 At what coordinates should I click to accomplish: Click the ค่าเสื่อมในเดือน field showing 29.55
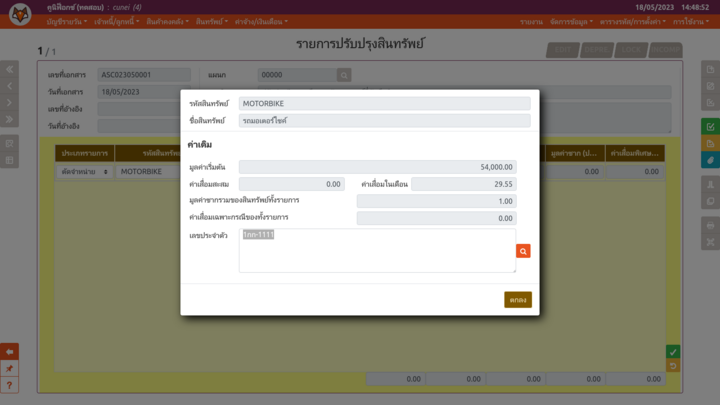point(464,184)
